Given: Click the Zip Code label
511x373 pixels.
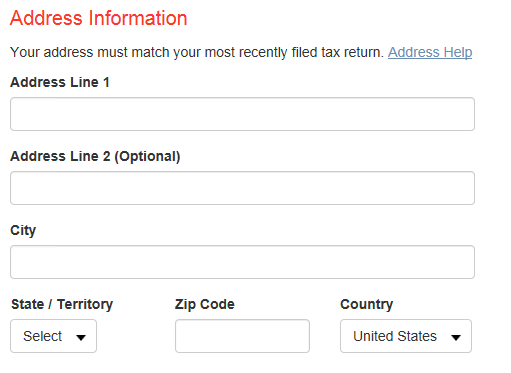Looking at the screenshot, I should 205,304.
